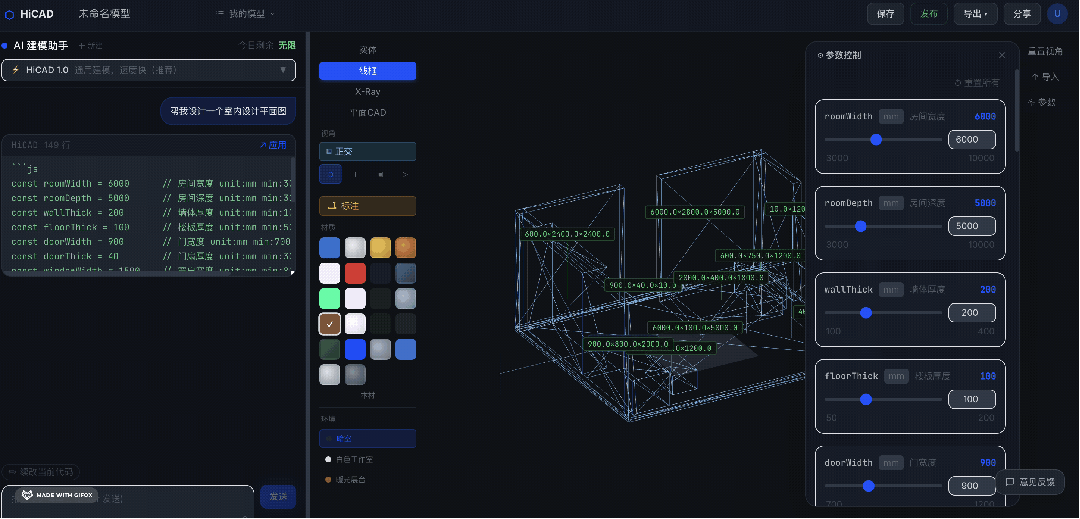1080x519 pixels.
Task: Switch to 平面CAD display mode
Action: tap(368, 112)
